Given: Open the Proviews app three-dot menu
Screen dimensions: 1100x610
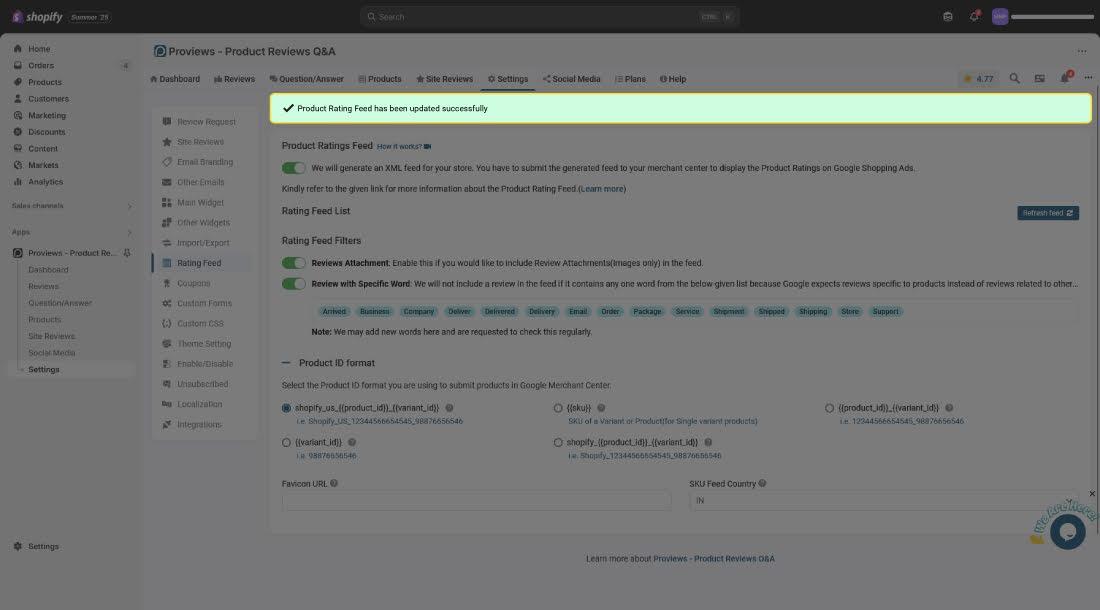Looking at the screenshot, I should tap(1081, 51).
